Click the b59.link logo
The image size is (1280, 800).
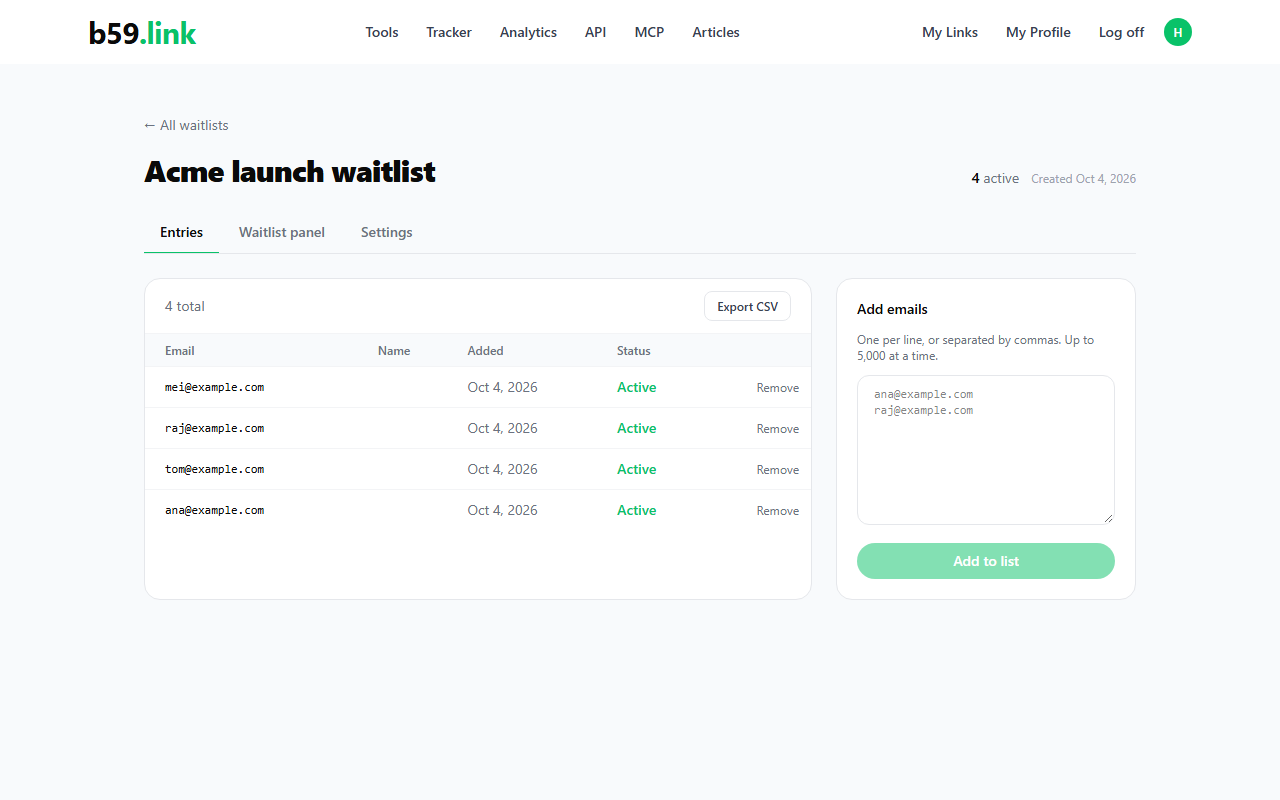tap(142, 33)
